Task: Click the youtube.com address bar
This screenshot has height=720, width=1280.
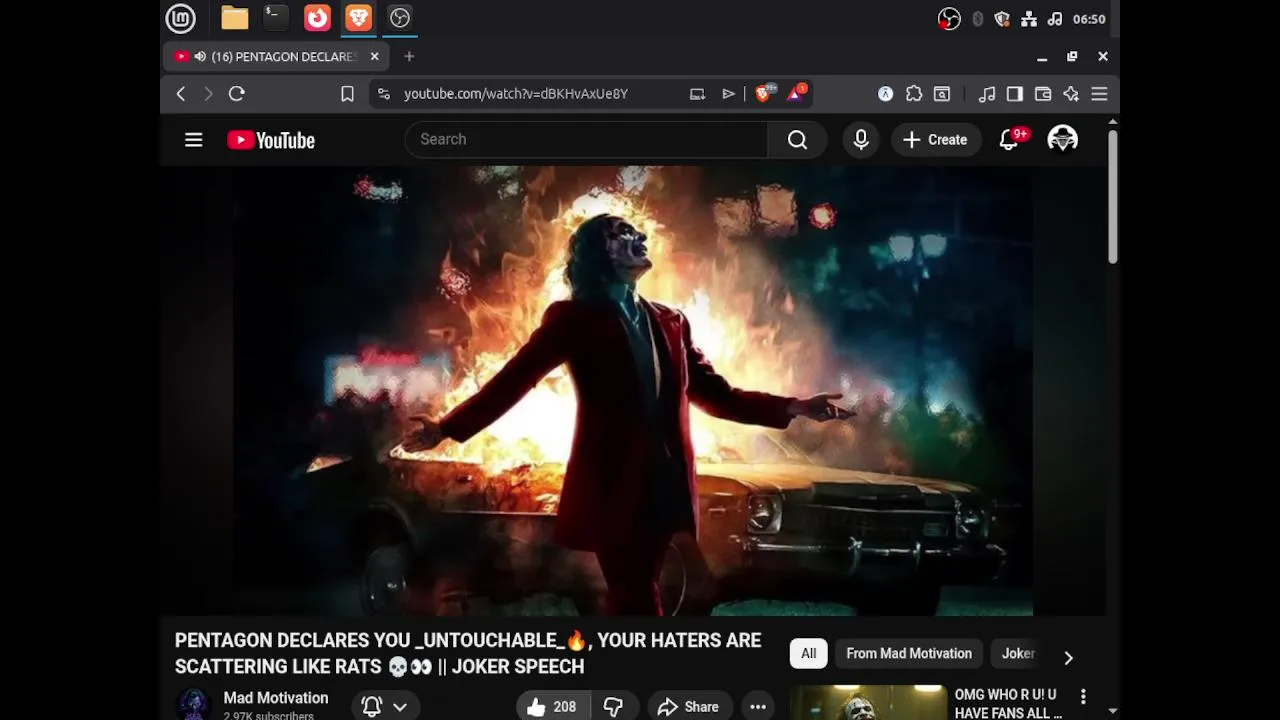Action: pyautogui.click(x=516, y=94)
